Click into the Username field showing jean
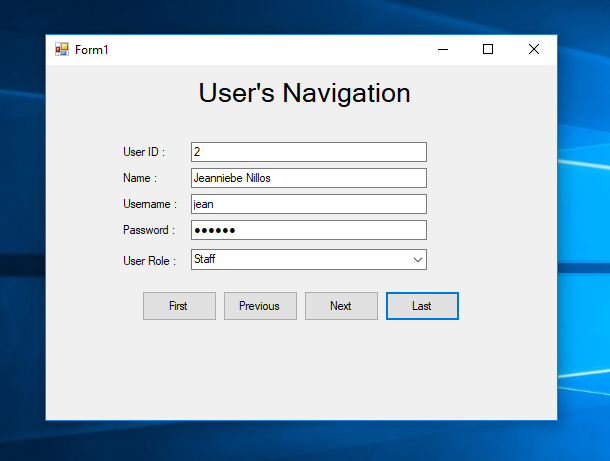The width and height of the screenshot is (610, 461). 308,204
